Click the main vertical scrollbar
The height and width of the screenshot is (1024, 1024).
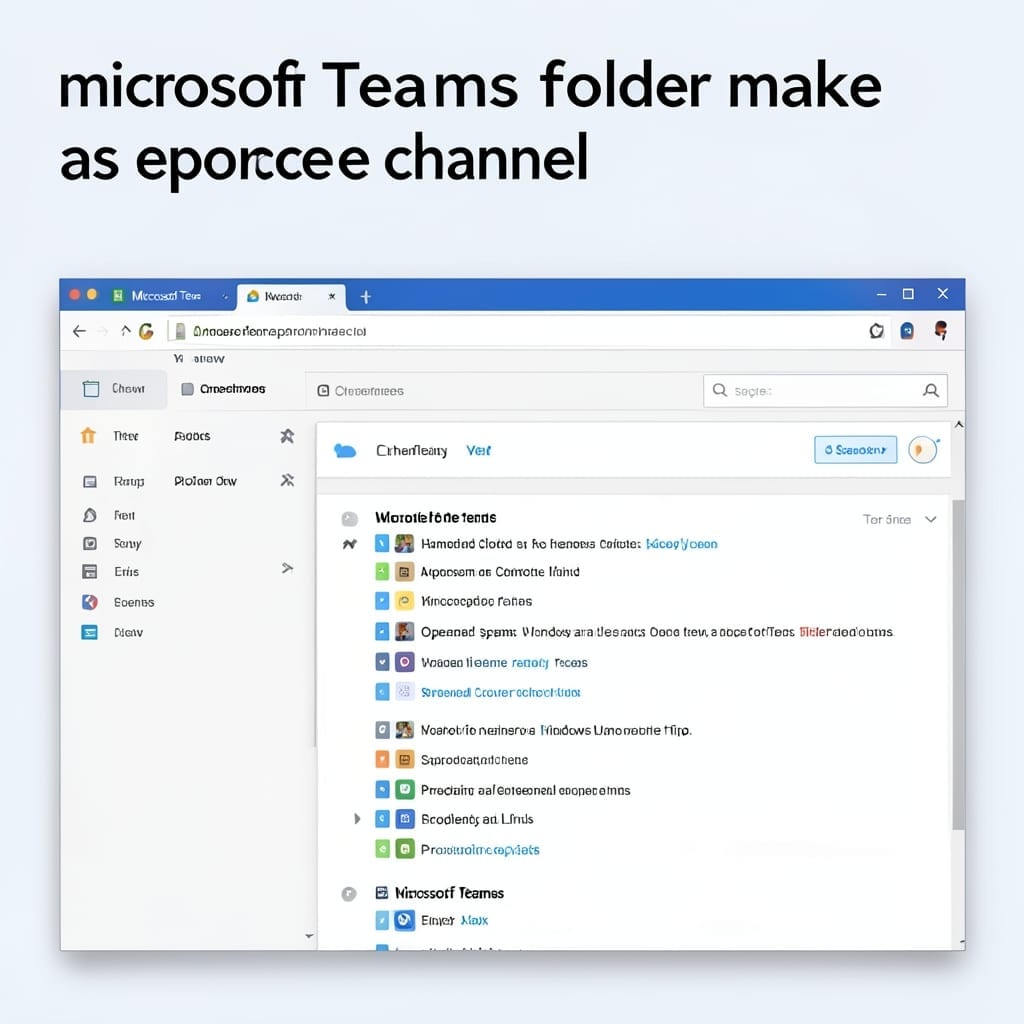[x=958, y=665]
